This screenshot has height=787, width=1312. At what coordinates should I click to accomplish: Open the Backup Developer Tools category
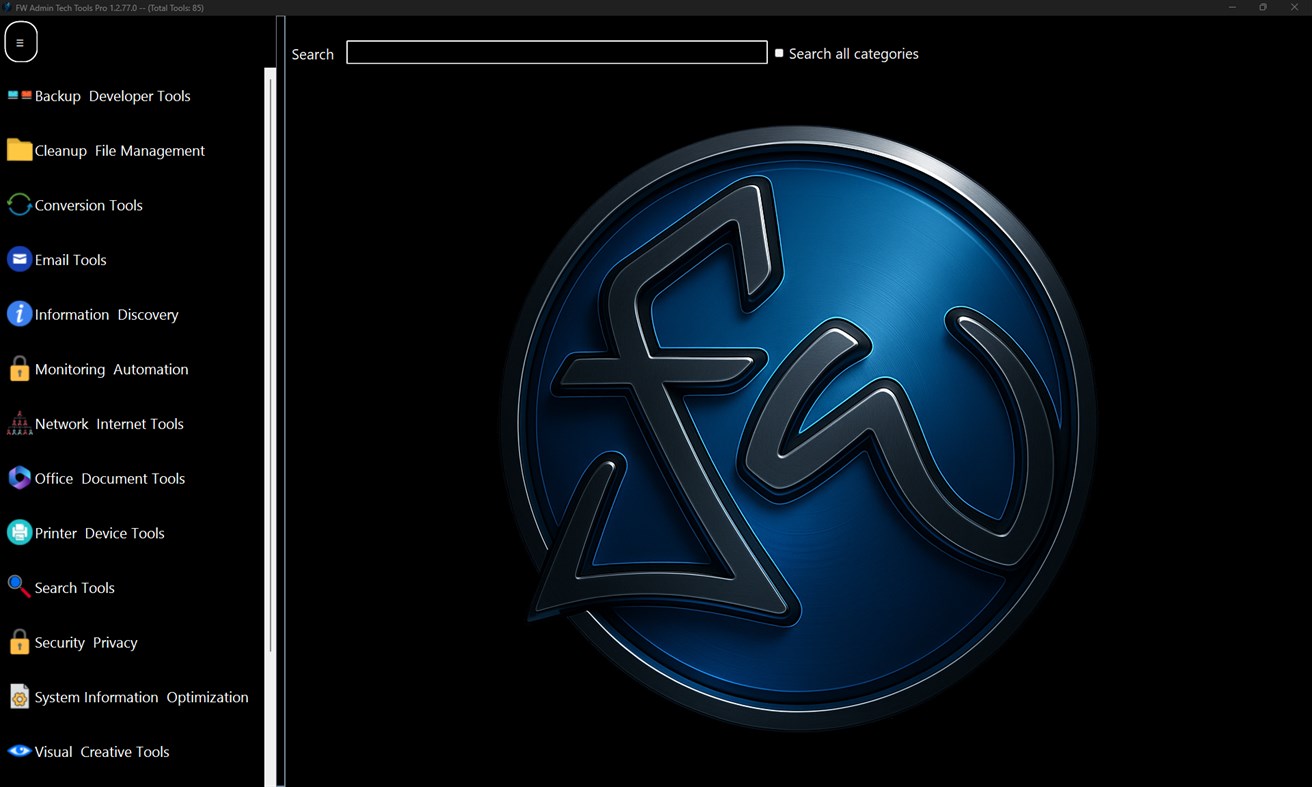click(112, 96)
